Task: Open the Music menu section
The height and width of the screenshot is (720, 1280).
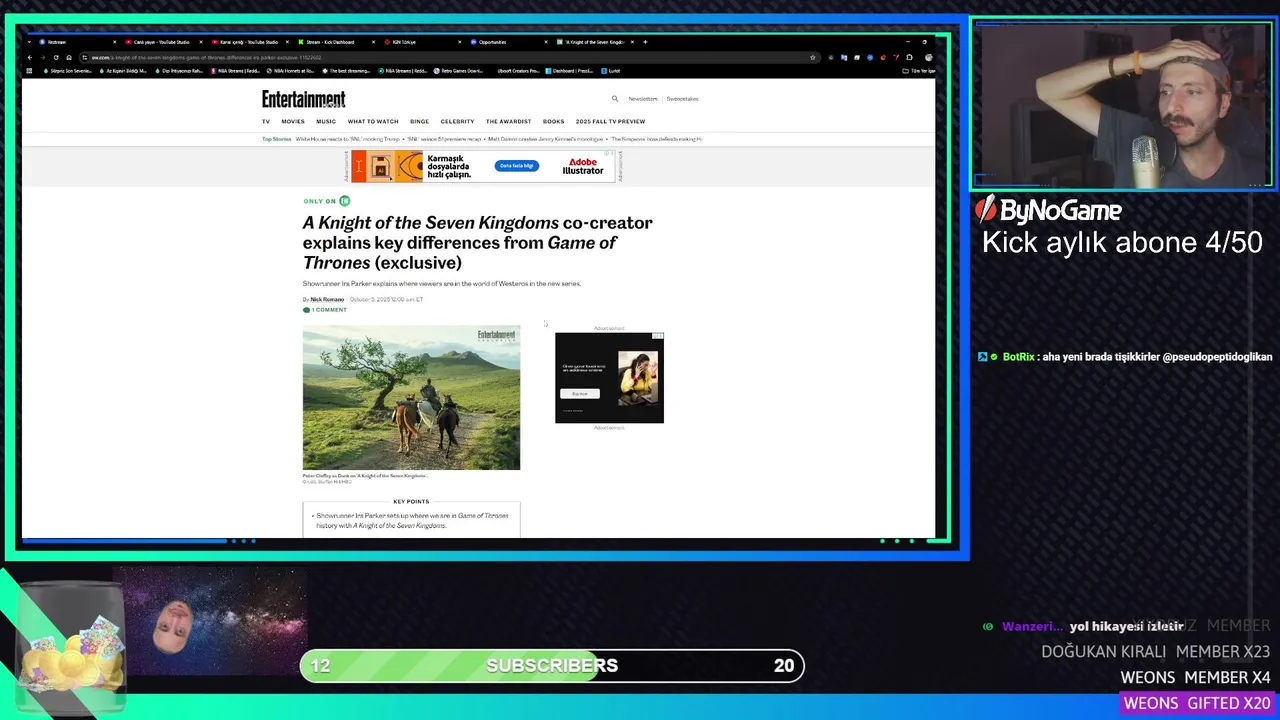Action: (x=326, y=122)
